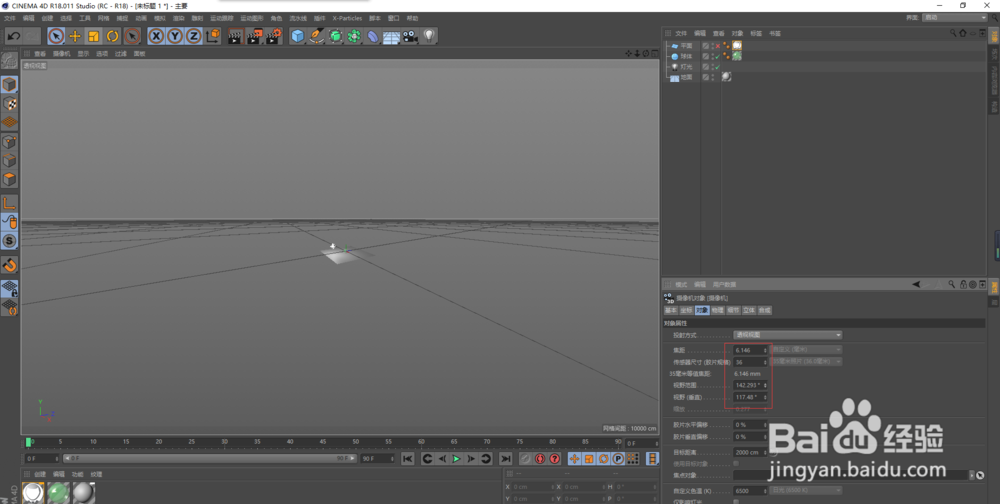
Task: Toggle the Snap magnet icon
Action: (9, 265)
